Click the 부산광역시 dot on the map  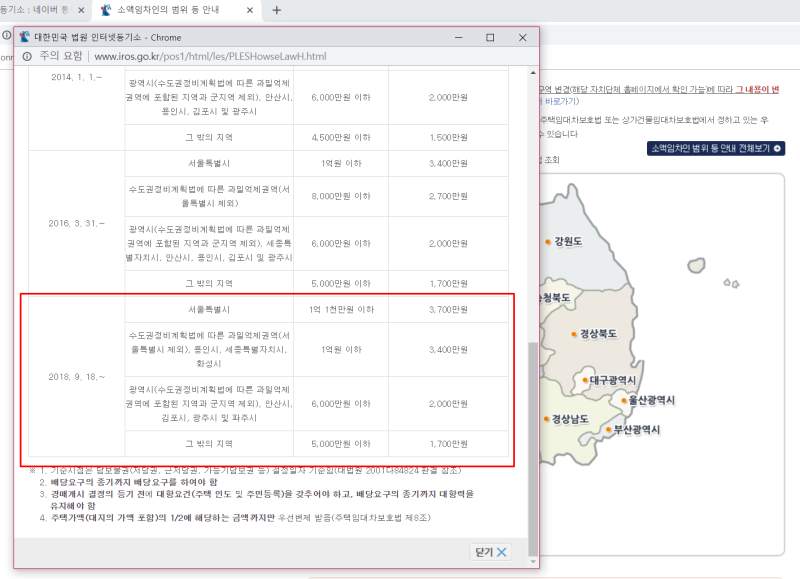coord(609,428)
